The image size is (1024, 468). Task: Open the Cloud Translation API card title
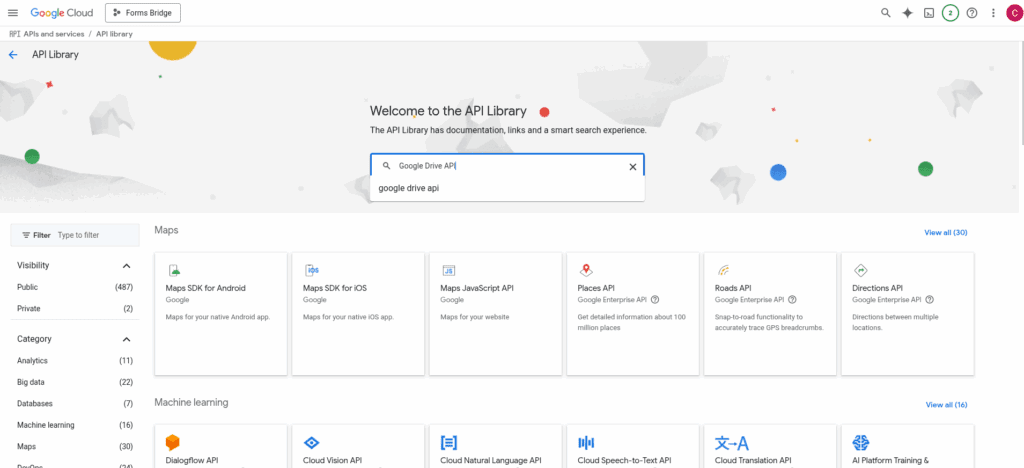click(753, 460)
